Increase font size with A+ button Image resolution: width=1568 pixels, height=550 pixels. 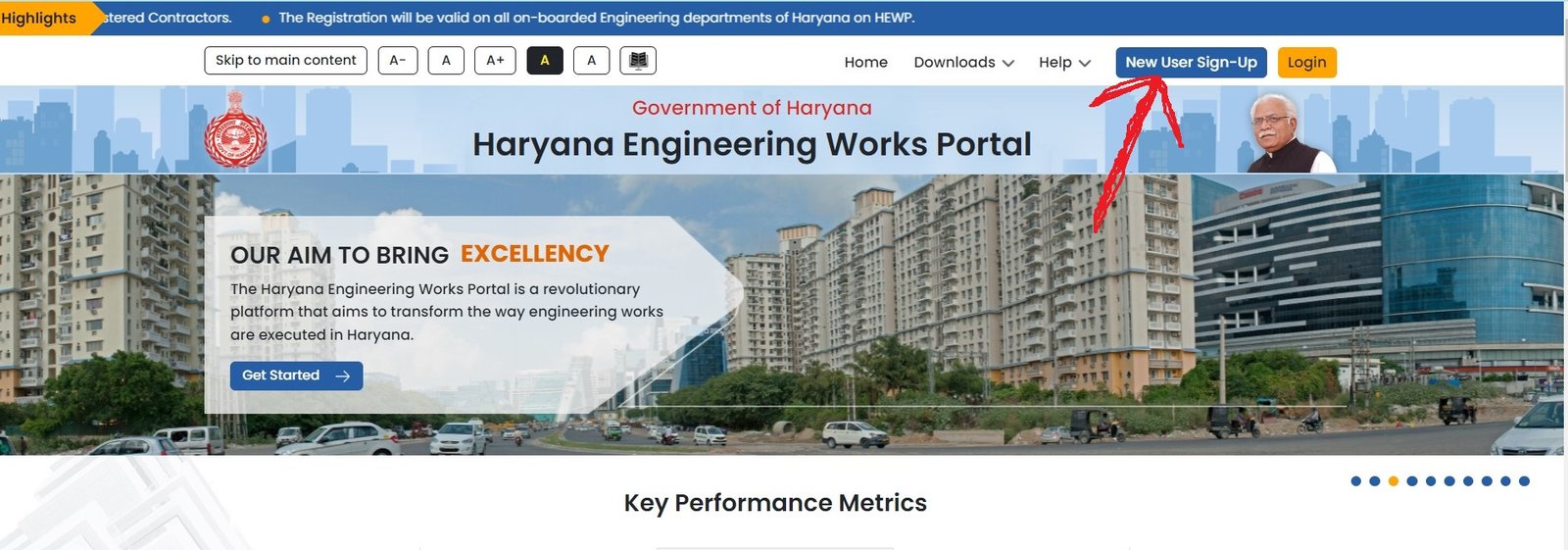point(495,61)
